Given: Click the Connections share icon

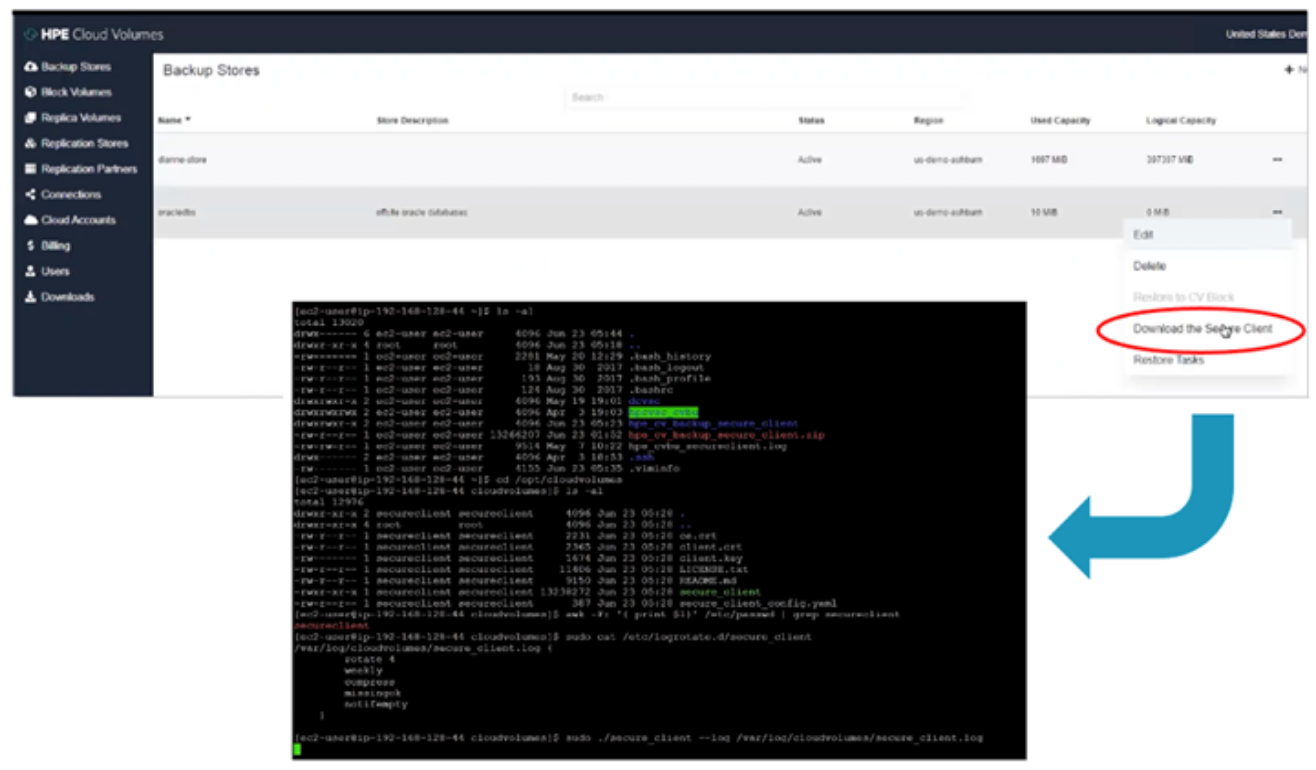Looking at the screenshot, I should click(30, 195).
